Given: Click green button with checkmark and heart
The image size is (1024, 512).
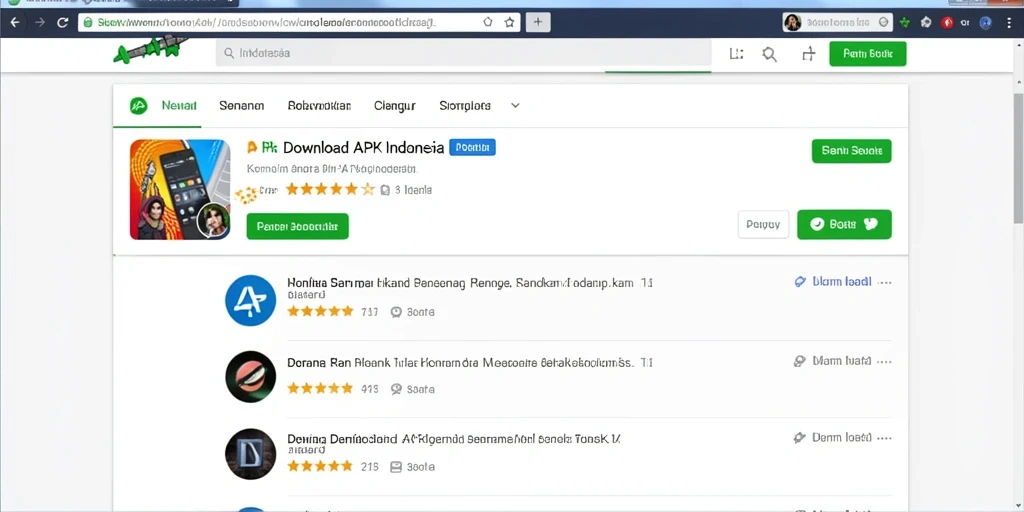Looking at the screenshot, I should 844,225.
